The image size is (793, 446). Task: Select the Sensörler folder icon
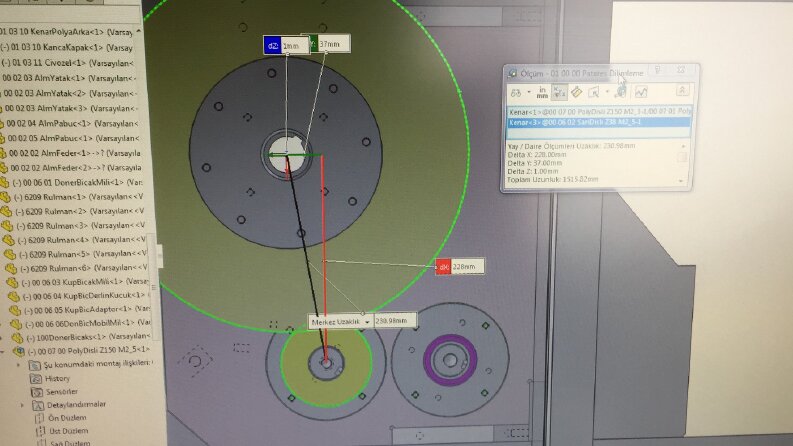click(x=36, y=392)
